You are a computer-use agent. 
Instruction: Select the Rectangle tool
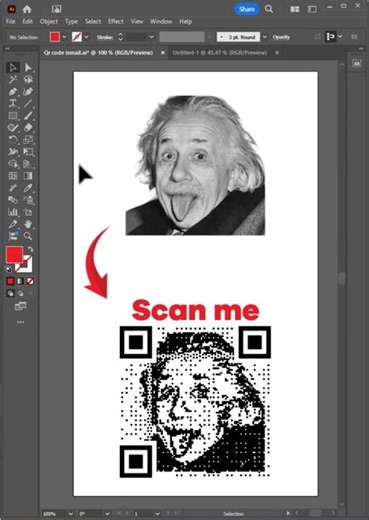coord(13,116)
